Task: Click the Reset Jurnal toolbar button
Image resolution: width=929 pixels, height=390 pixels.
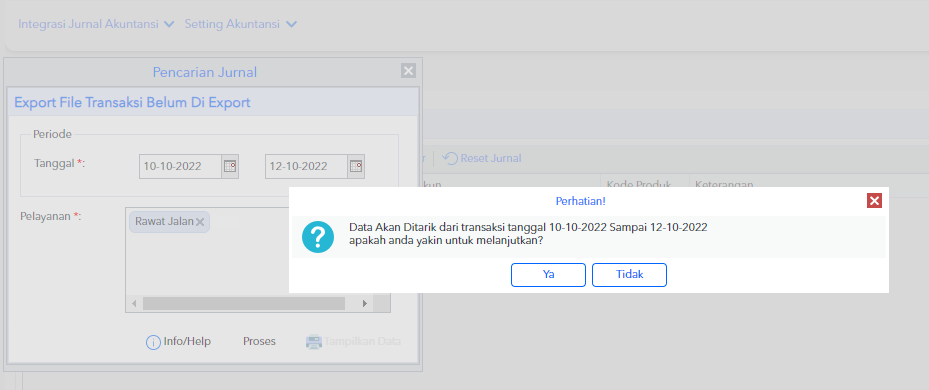Action: 482,158
